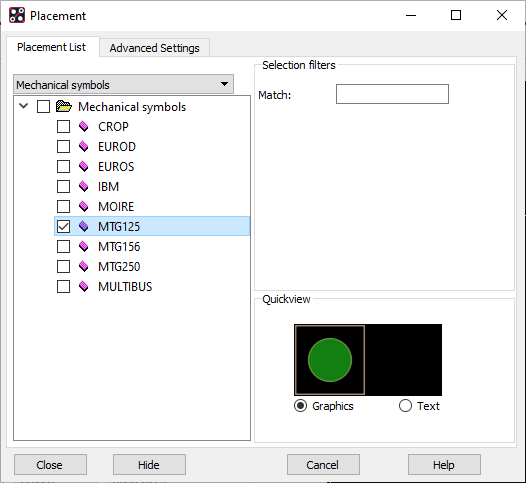Open the Mechanical symbols dropdown list
The width and height of the screenshot is (526, 483).
coord(123,84)
